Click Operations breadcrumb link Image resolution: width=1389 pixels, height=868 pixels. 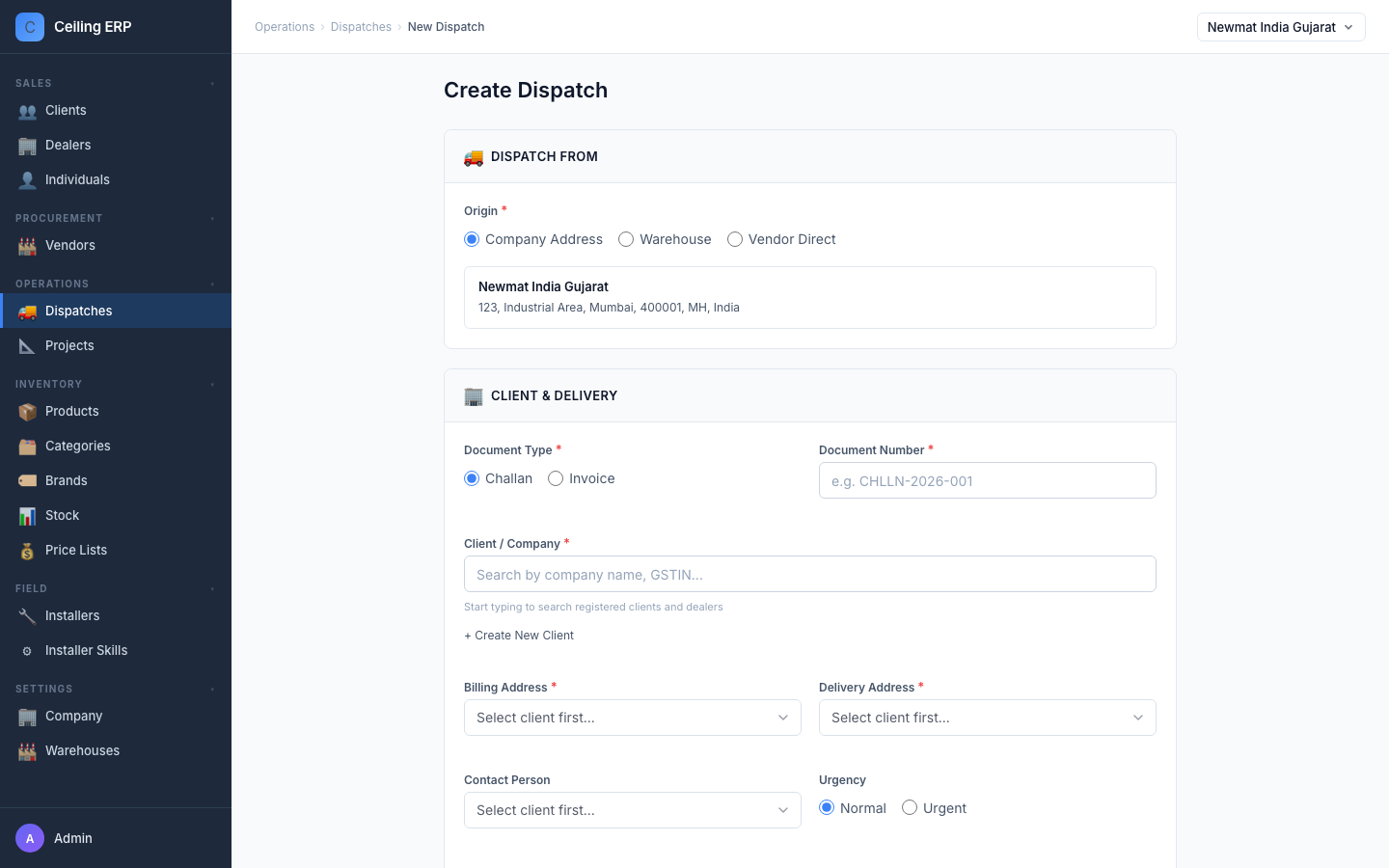click(x=285, y=27)
